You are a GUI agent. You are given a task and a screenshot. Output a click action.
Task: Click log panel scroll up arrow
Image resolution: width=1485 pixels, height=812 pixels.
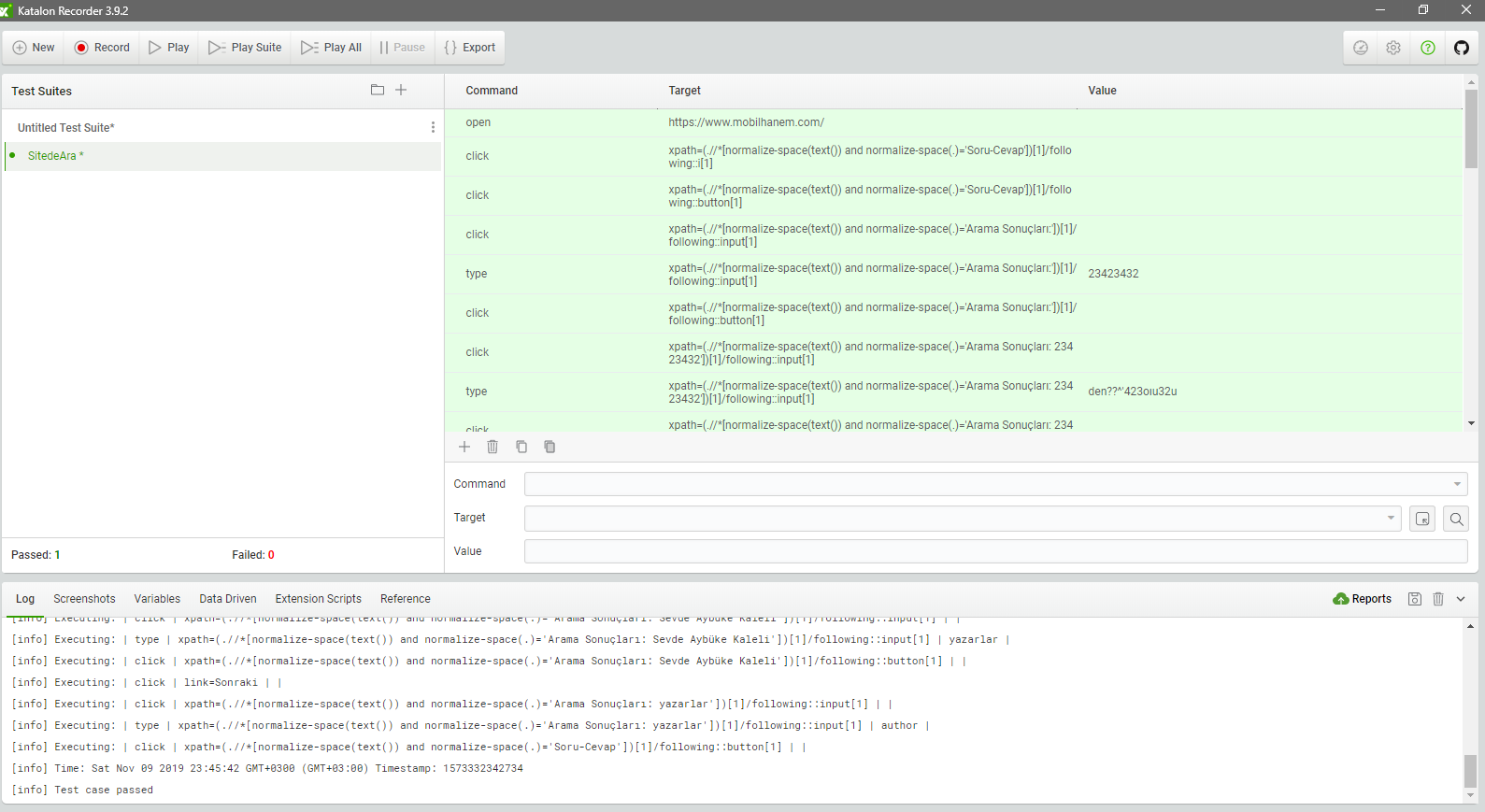(1470, 625)
